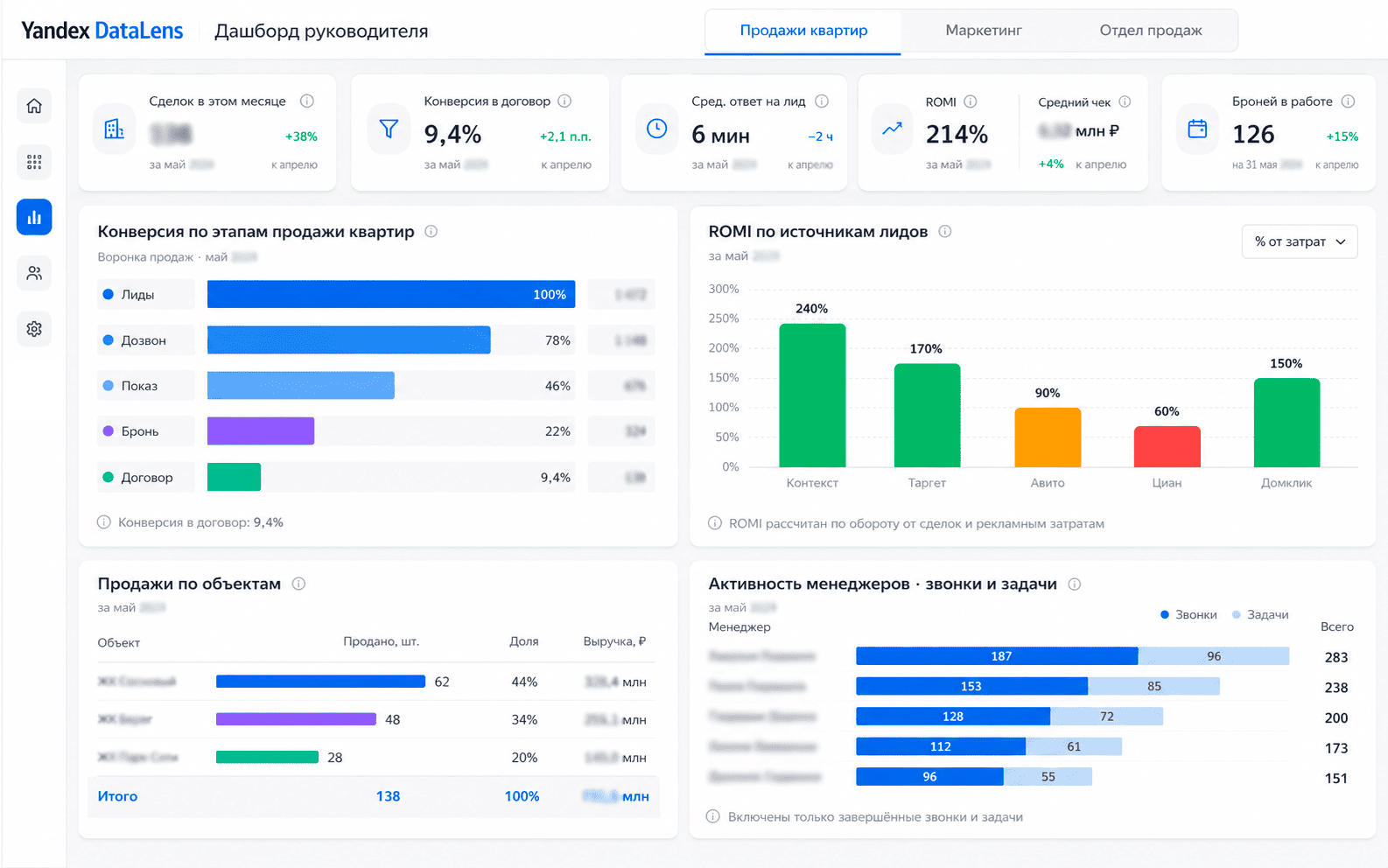This screenshot has height=868, width=1388.
Task: Click the 96 tasks bar segment in top row
Action: [1214, 656]
